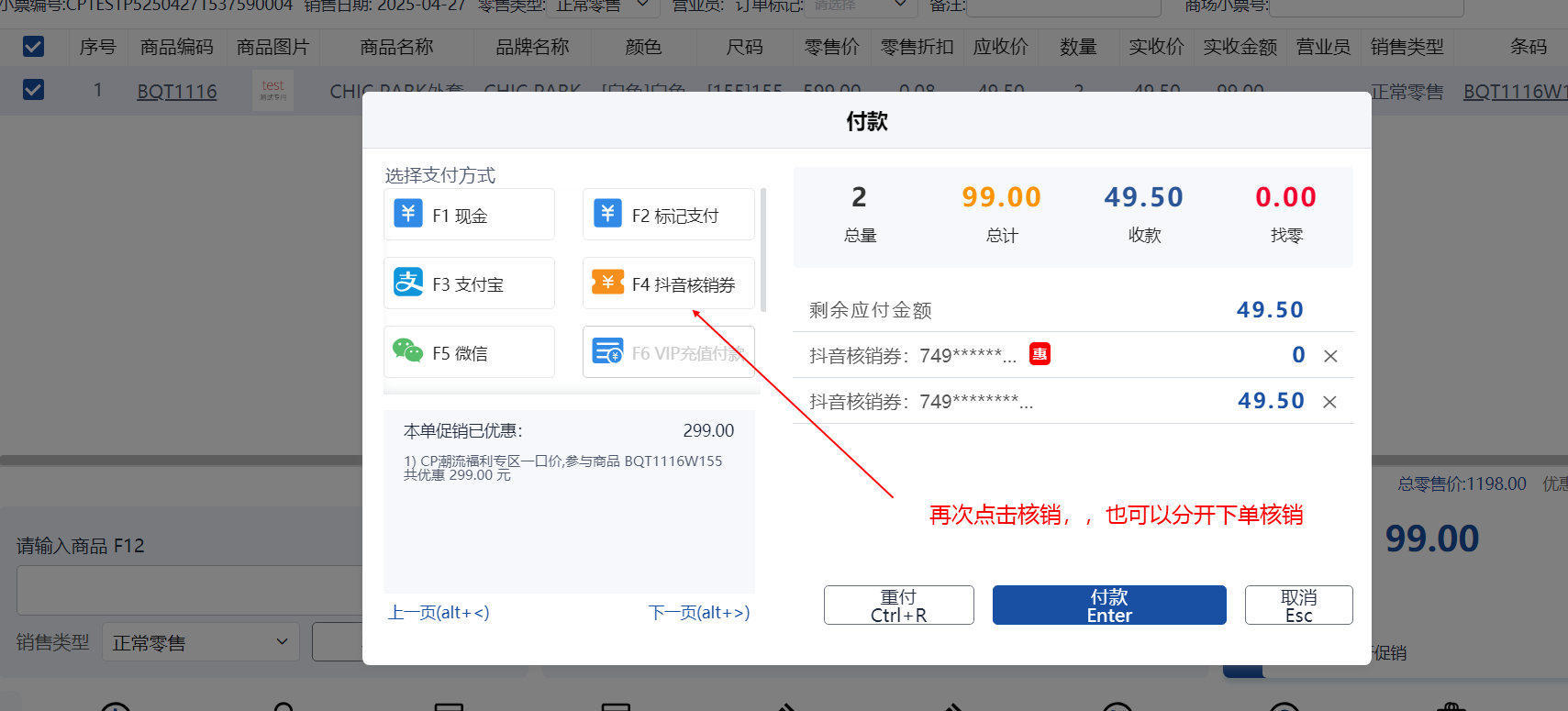Open the 订单标记 dropdown selector
This screenshot has height=711, width=1568.
pyautogui.click(x=859, y=6)
